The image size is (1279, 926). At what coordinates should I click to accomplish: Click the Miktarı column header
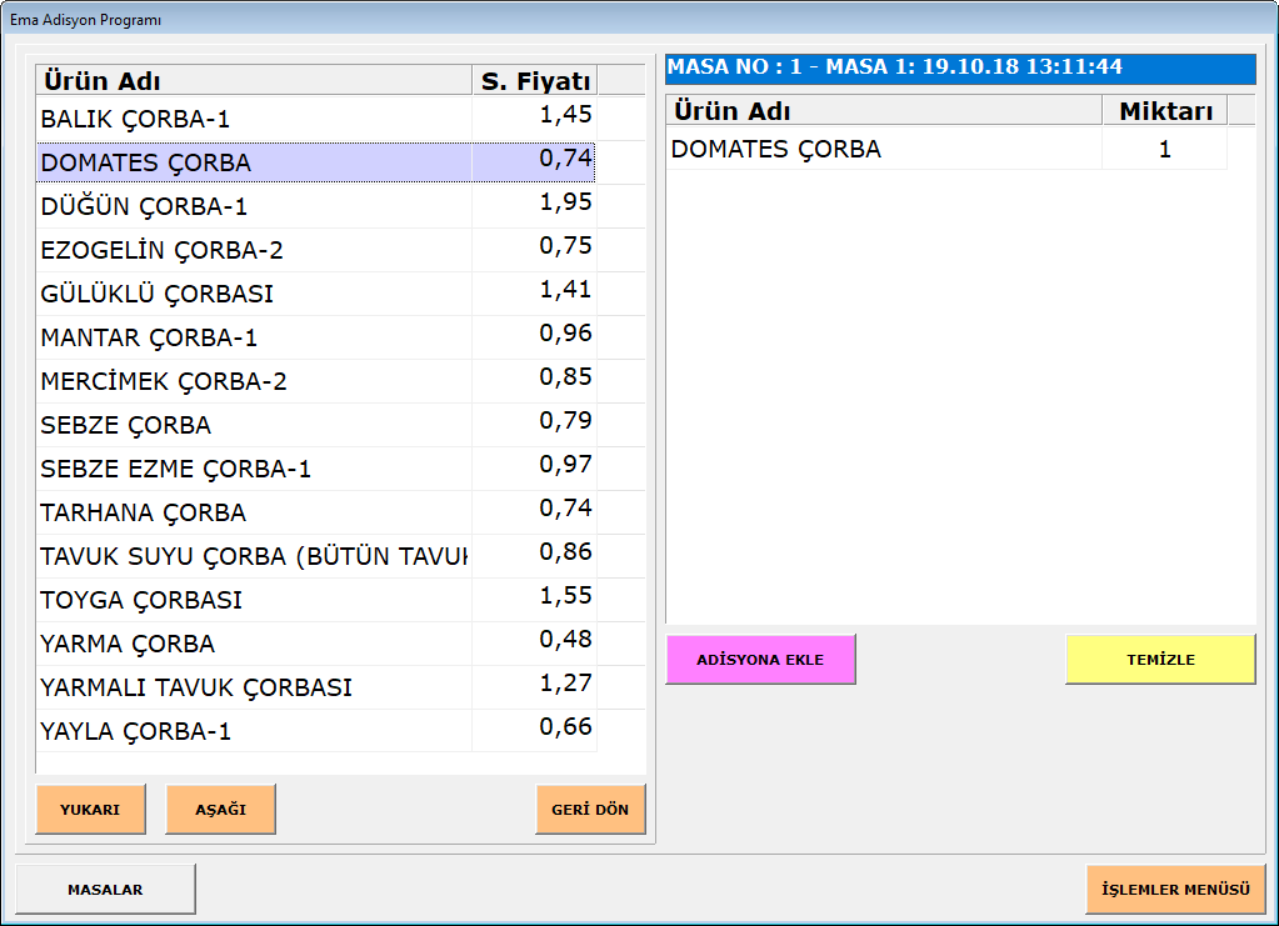[x=1165, y=111]
